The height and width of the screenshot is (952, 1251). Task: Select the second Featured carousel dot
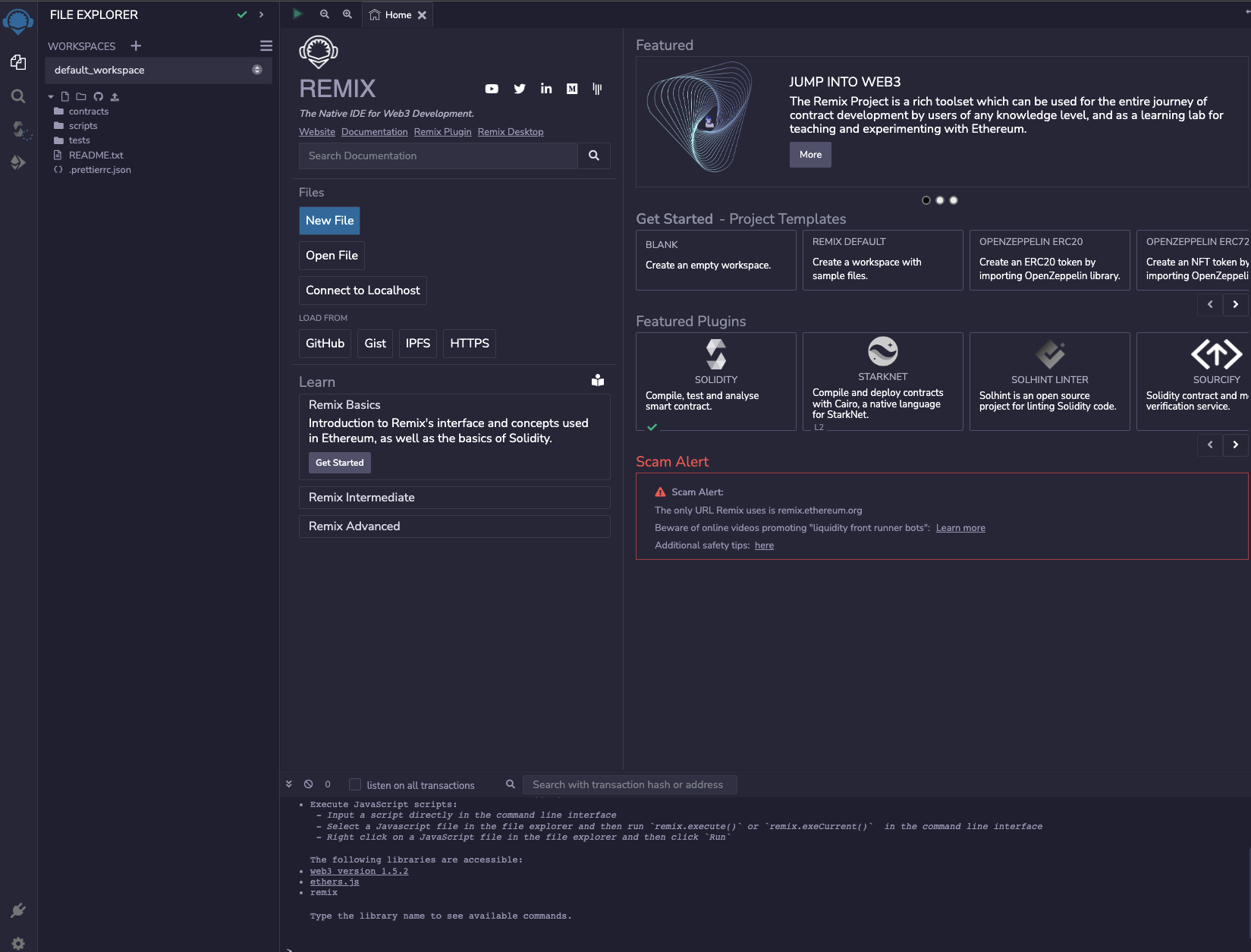[940, 200]
